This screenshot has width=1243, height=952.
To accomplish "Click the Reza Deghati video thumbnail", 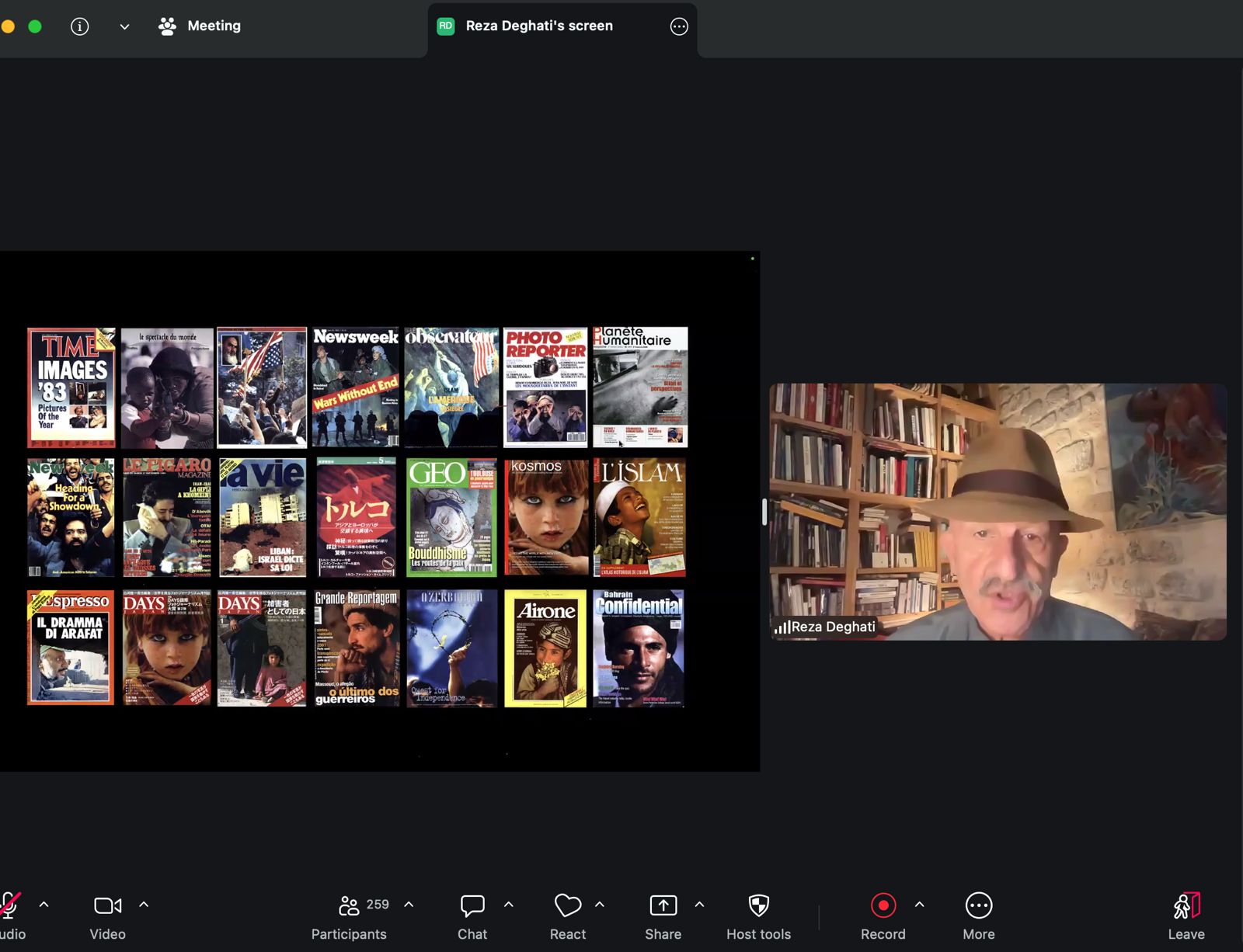I will tap(998, 512).
